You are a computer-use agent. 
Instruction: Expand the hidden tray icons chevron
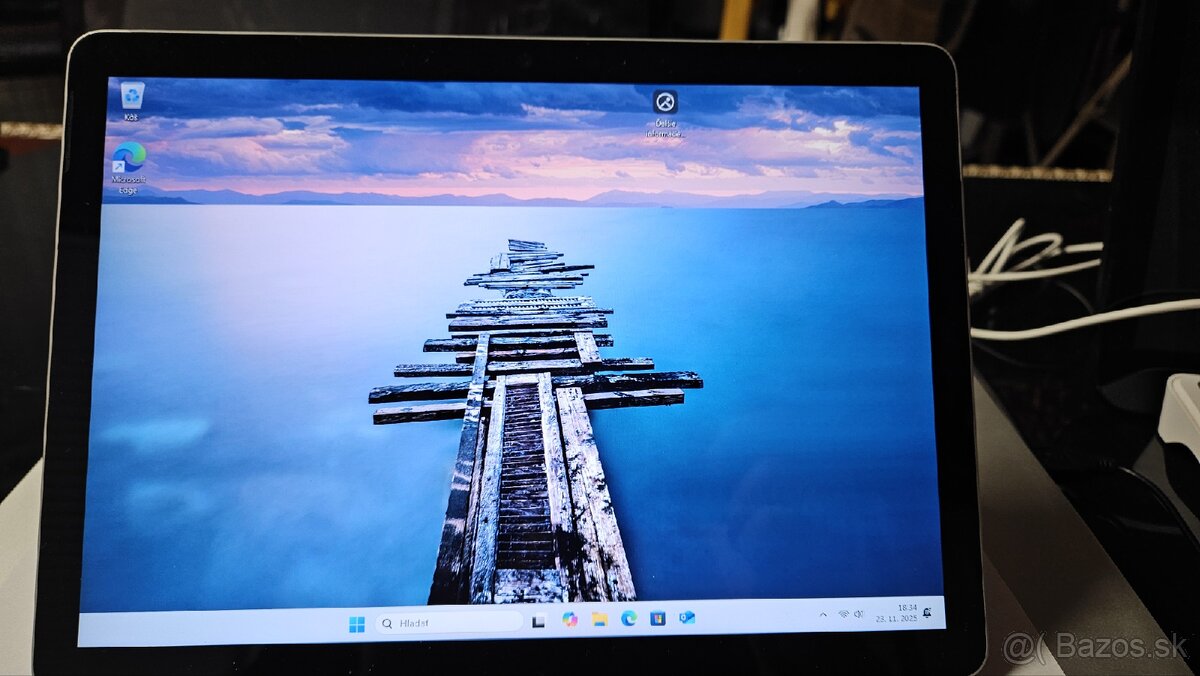pos(823,614)
